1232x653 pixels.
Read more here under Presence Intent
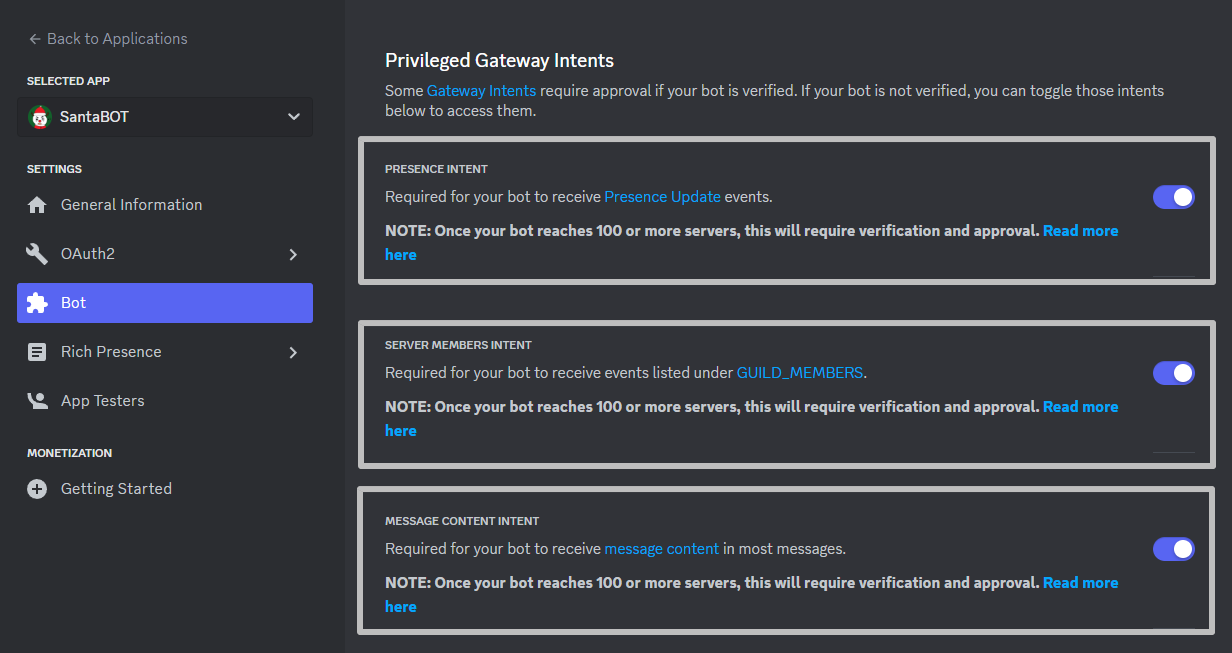[x=1080, y=231]
